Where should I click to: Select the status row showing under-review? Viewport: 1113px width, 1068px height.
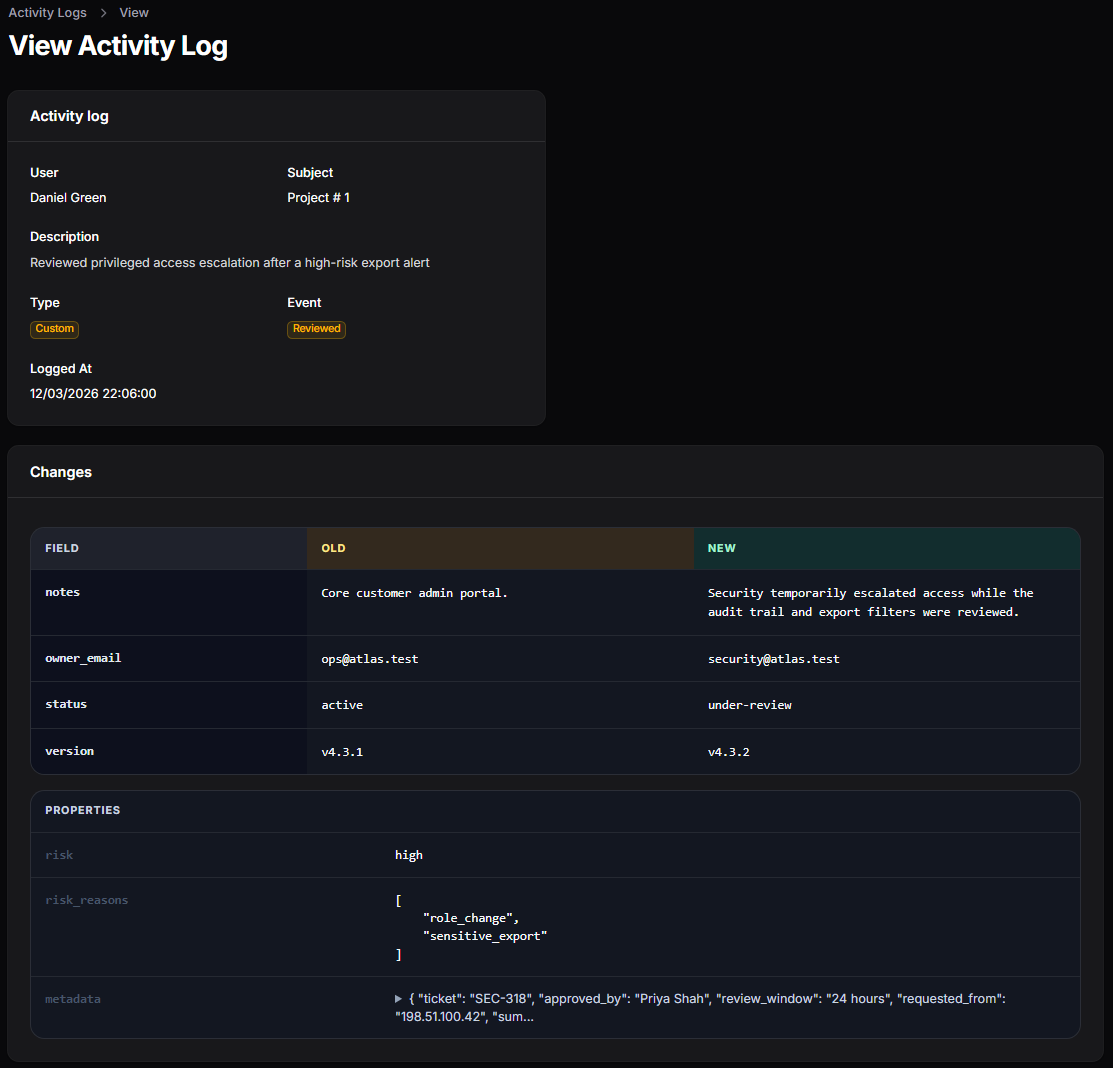pyautogui.click(x=750, y=704)
